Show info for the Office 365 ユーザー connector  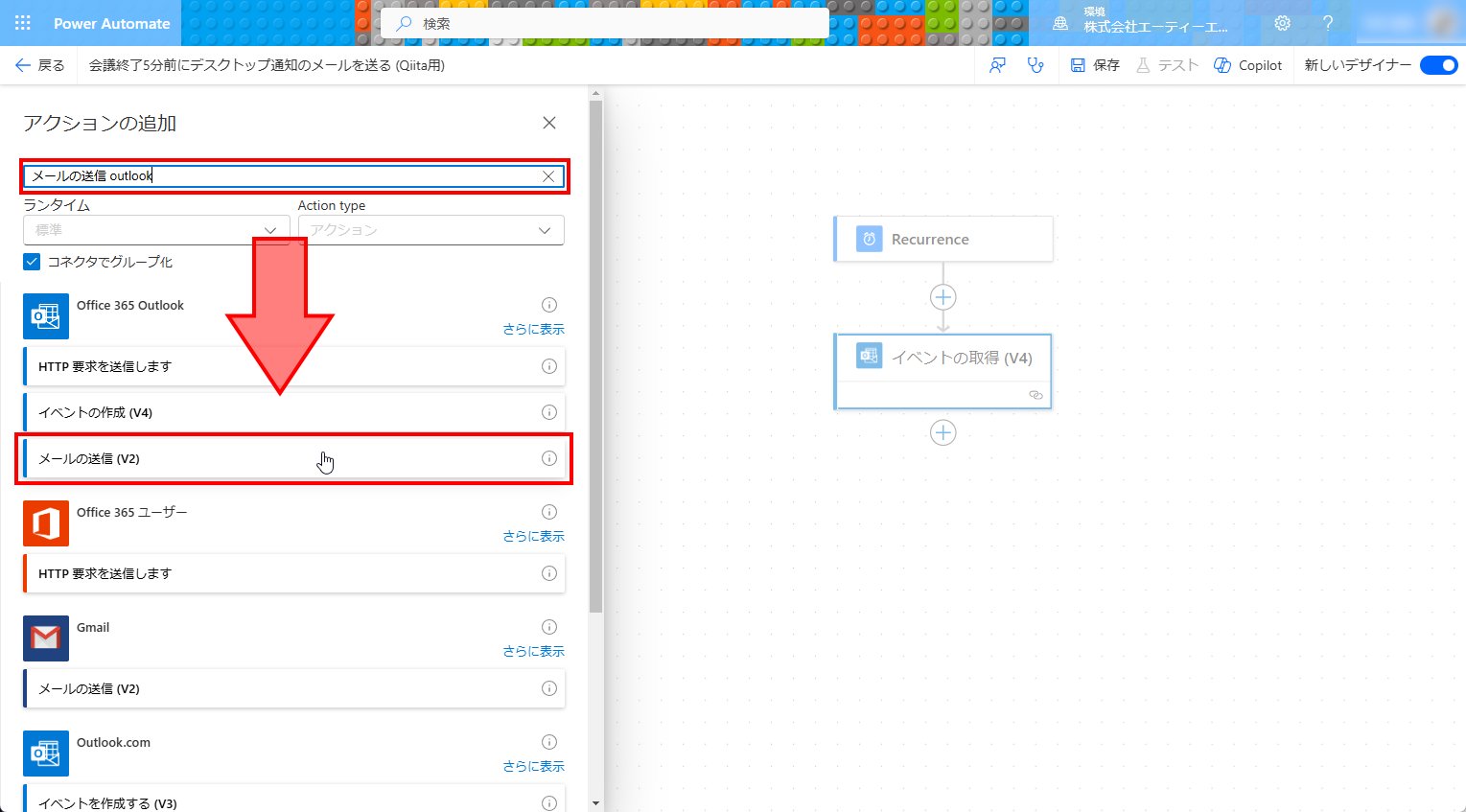pyautogui.click(x=549, y=512)
